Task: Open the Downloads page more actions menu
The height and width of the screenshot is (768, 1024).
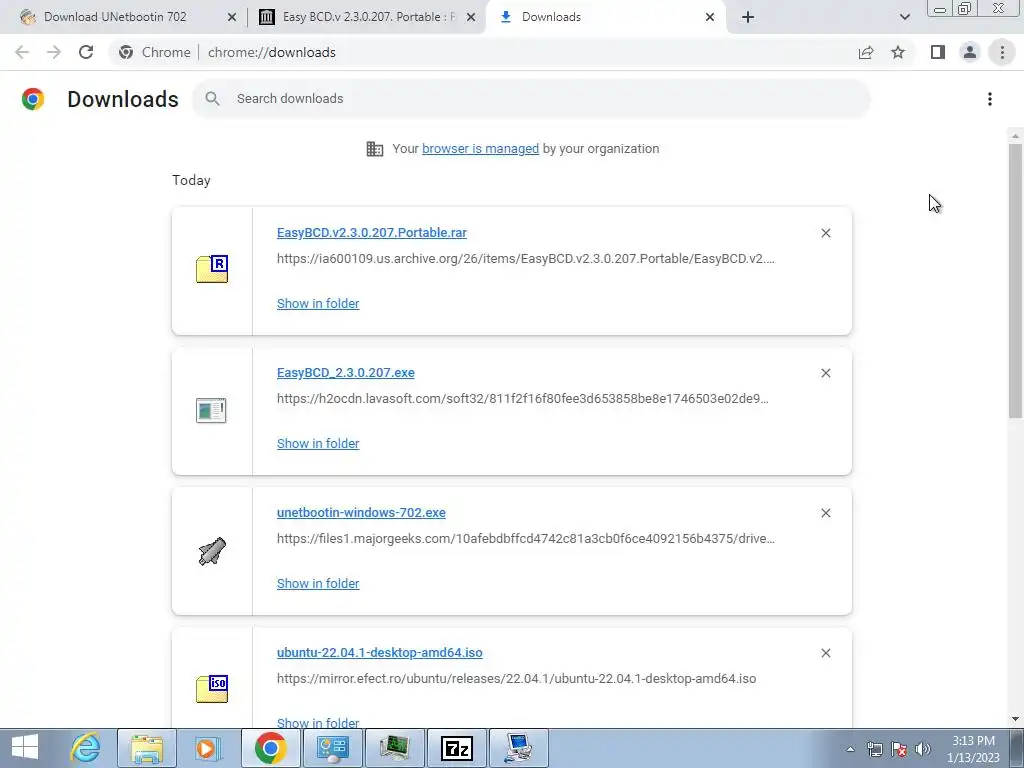Action: [x=990, y=99]
